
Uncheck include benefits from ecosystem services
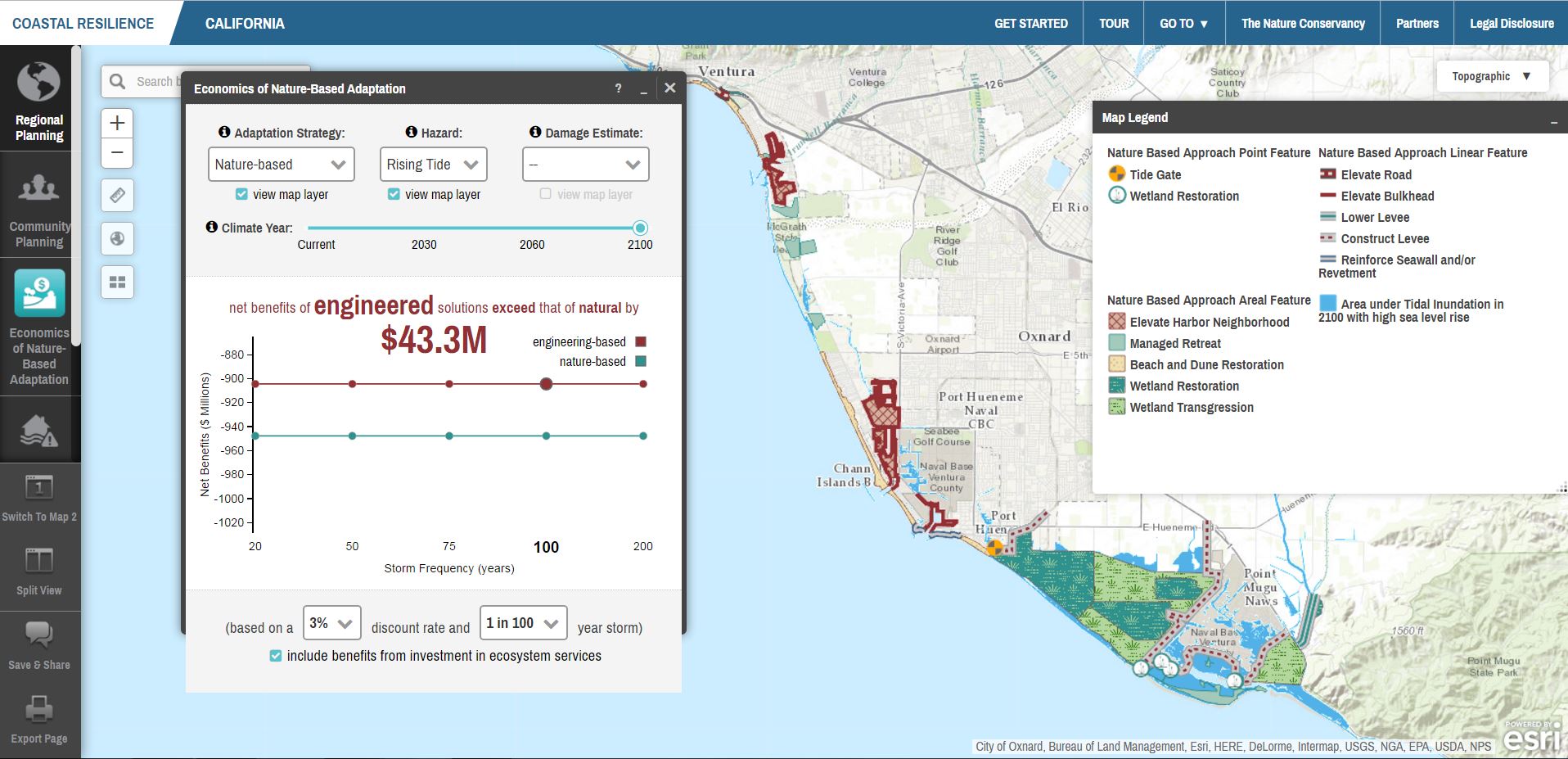click(x=276, y=656)
